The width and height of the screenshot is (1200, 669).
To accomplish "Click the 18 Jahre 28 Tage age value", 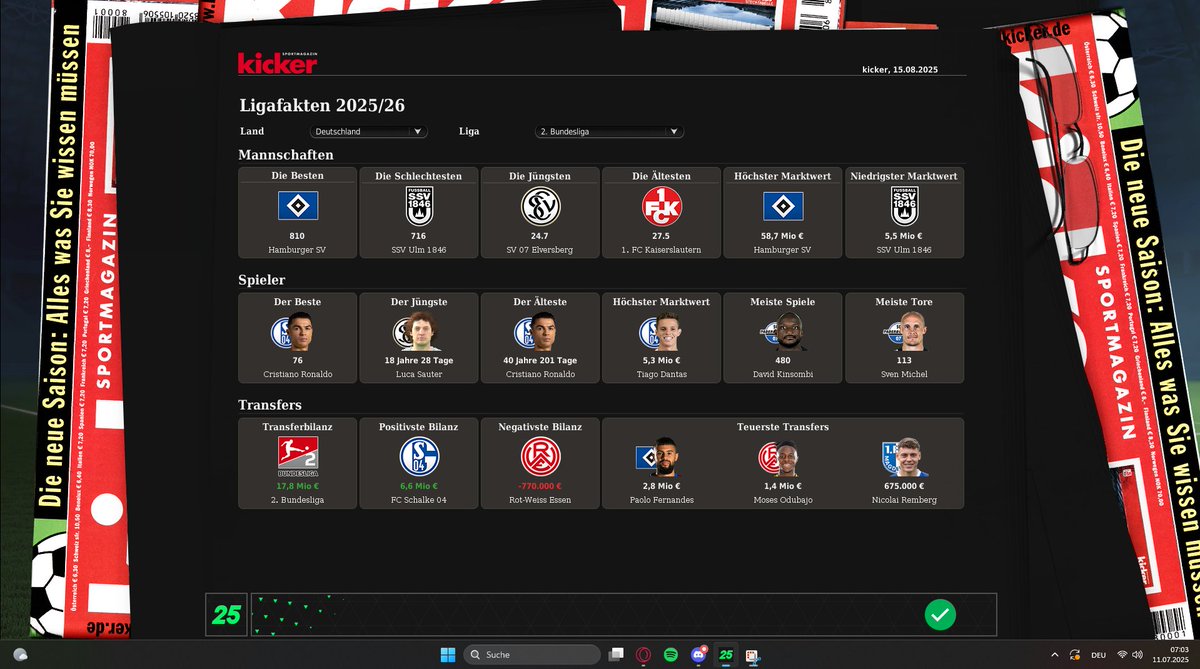I will click(x=419, y=361).
